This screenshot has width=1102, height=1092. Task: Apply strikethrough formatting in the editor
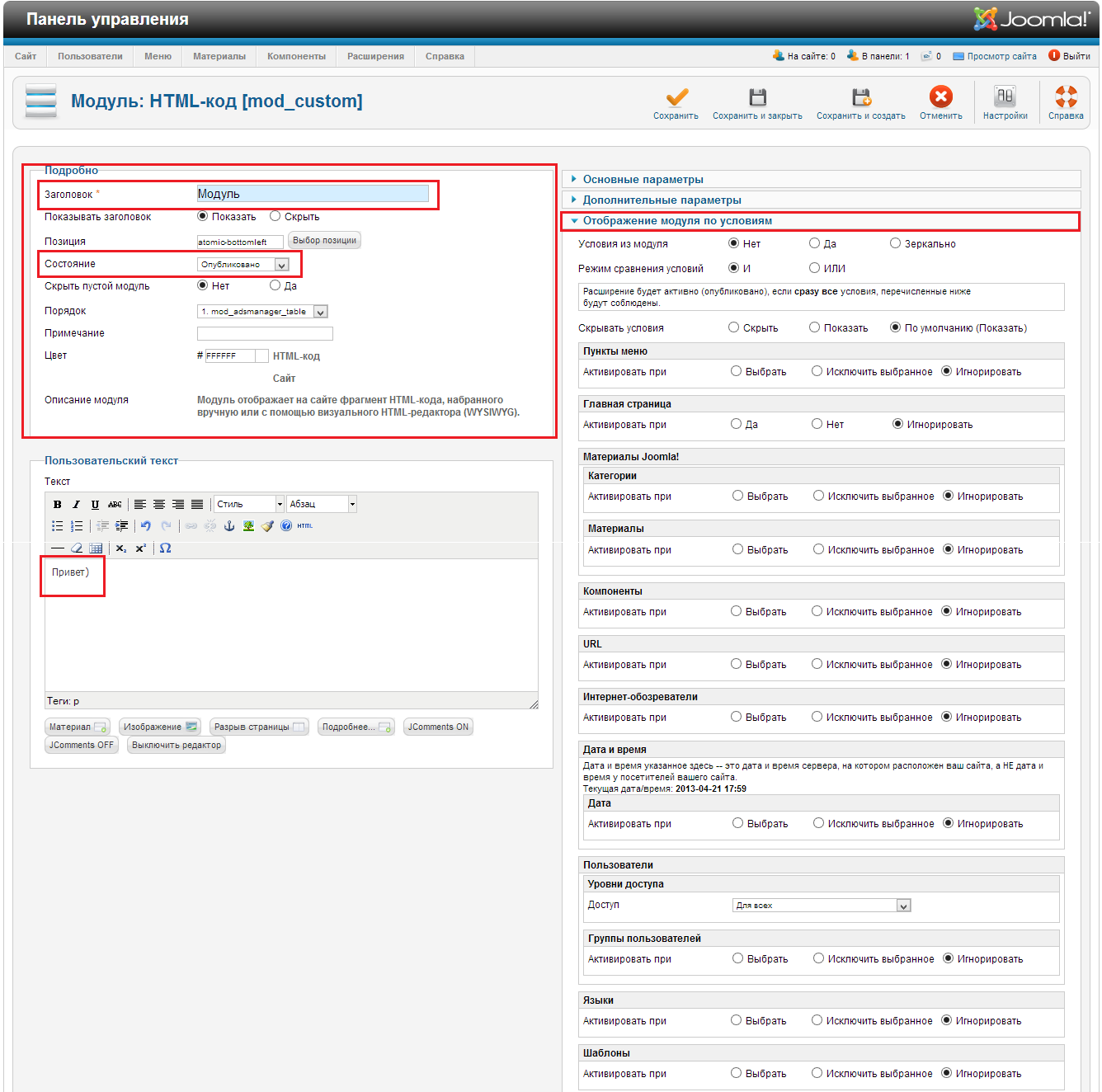coord(115,504)
